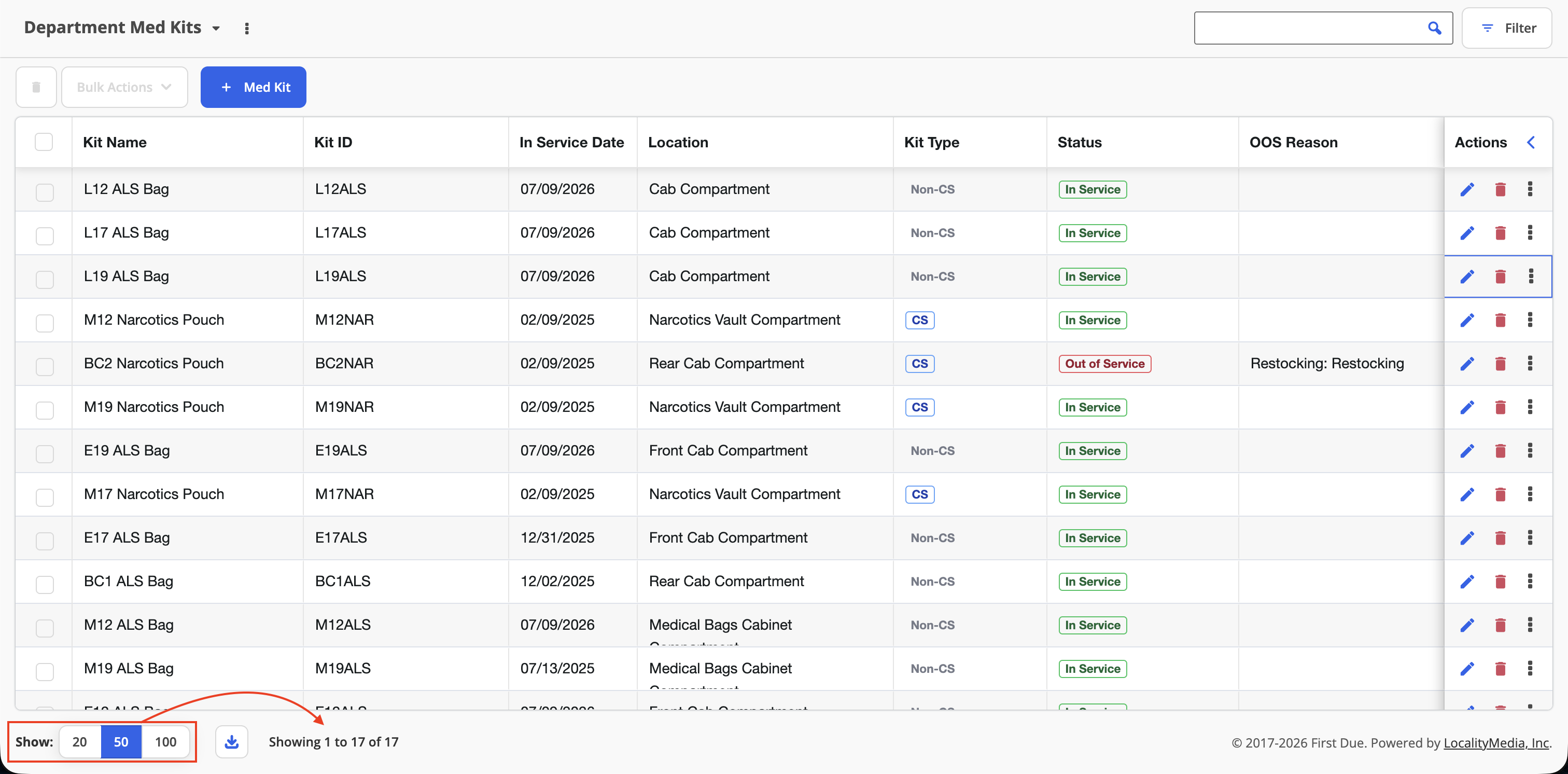Edit the E19 ALS Bag kit

(1467, 451)
